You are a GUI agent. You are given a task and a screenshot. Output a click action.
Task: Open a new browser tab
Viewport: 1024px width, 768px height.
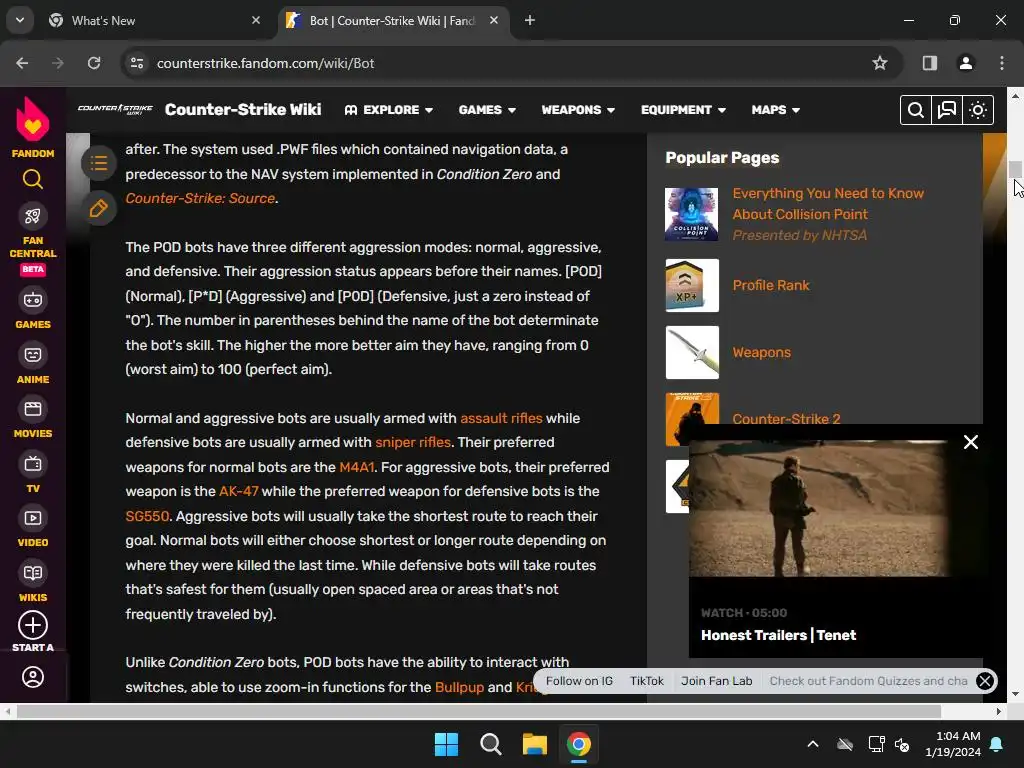click(x=530, y=20)
